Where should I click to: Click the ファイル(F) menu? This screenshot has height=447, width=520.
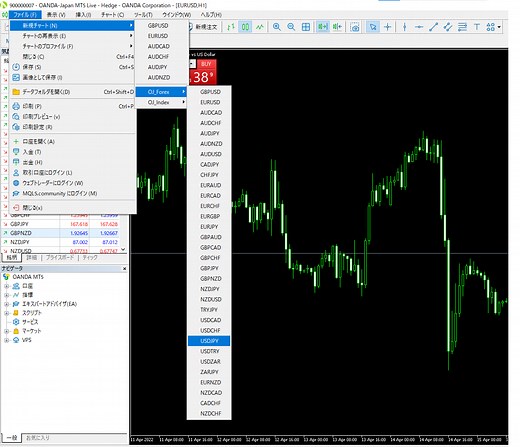click(25, 15)
